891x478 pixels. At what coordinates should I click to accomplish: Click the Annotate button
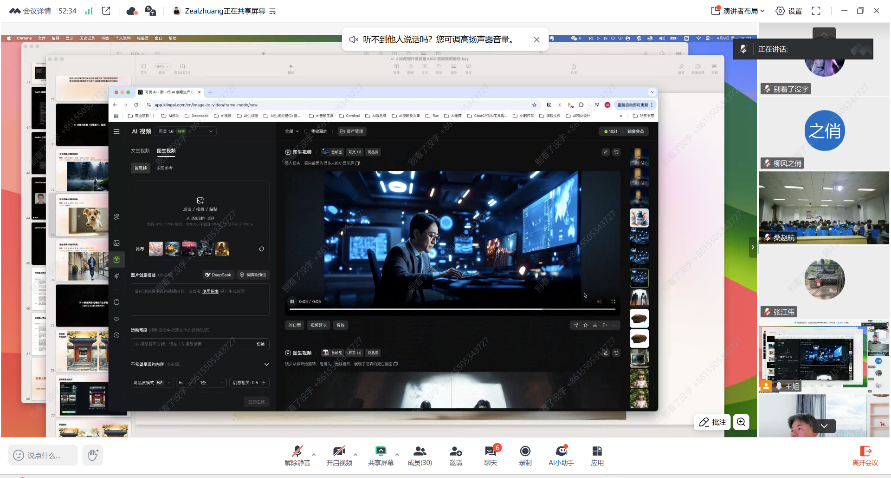point(713,422)
